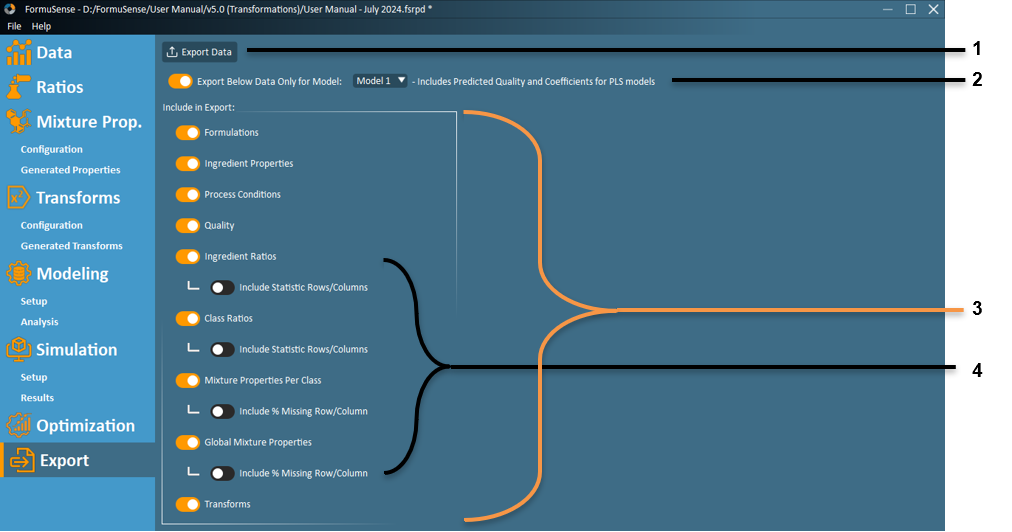Click the Export arrow icon in sidebar
Viewport: 1012px width, 532px height.
click(22, 460)
